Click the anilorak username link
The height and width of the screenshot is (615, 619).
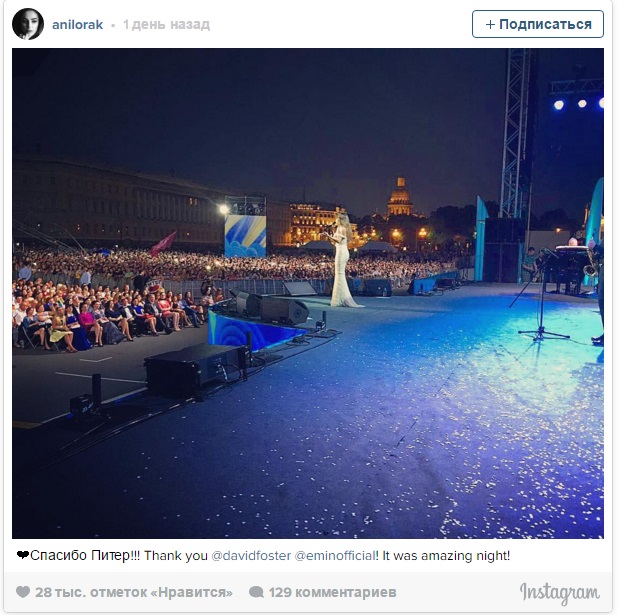pyautogui.click(x=77, y=24)
